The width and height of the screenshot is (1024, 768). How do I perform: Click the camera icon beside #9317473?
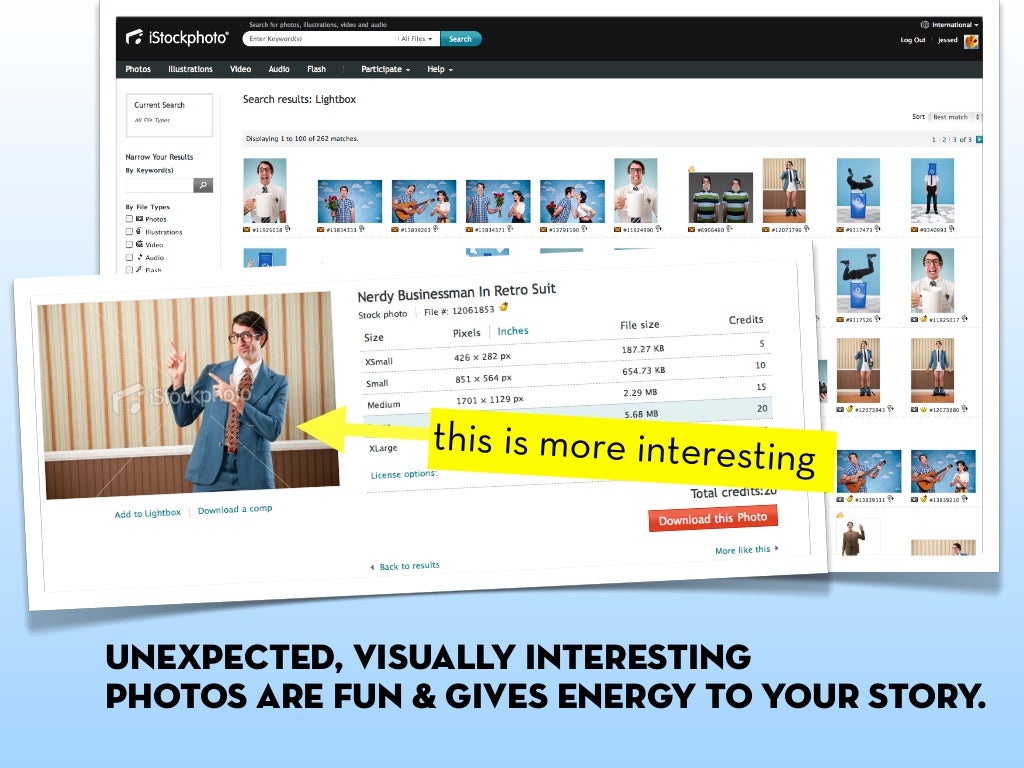840,229
